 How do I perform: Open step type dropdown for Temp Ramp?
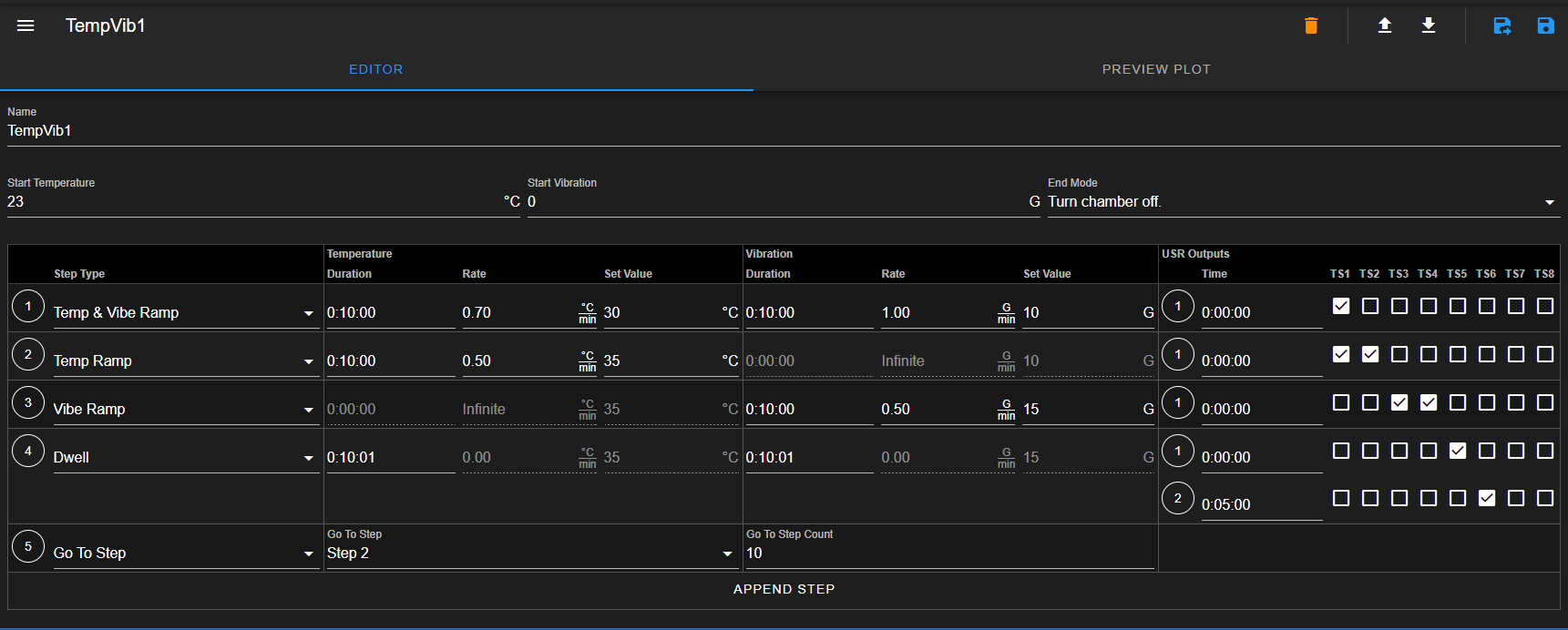click(186, 361)
